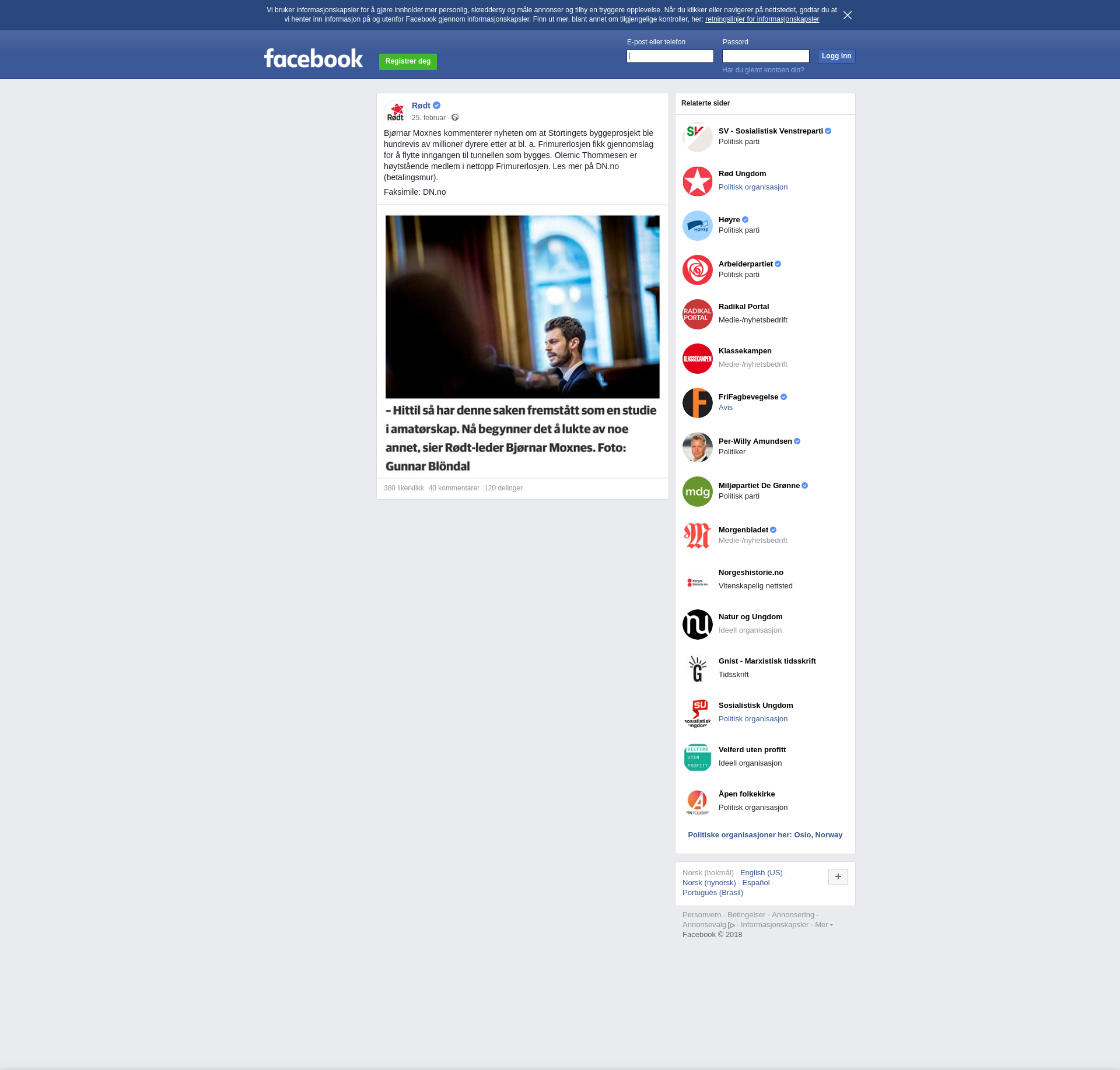This screenshot has width=1120, height=1070.
Task: Click the Natur og Ungdom logo
Action: point(698,625)
